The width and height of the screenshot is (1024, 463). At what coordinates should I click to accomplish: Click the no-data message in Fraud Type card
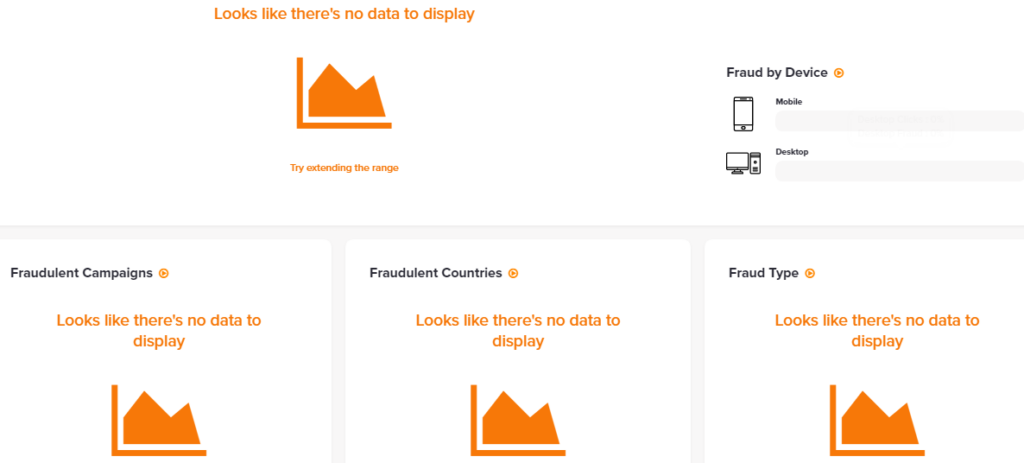tap(877, 331)
